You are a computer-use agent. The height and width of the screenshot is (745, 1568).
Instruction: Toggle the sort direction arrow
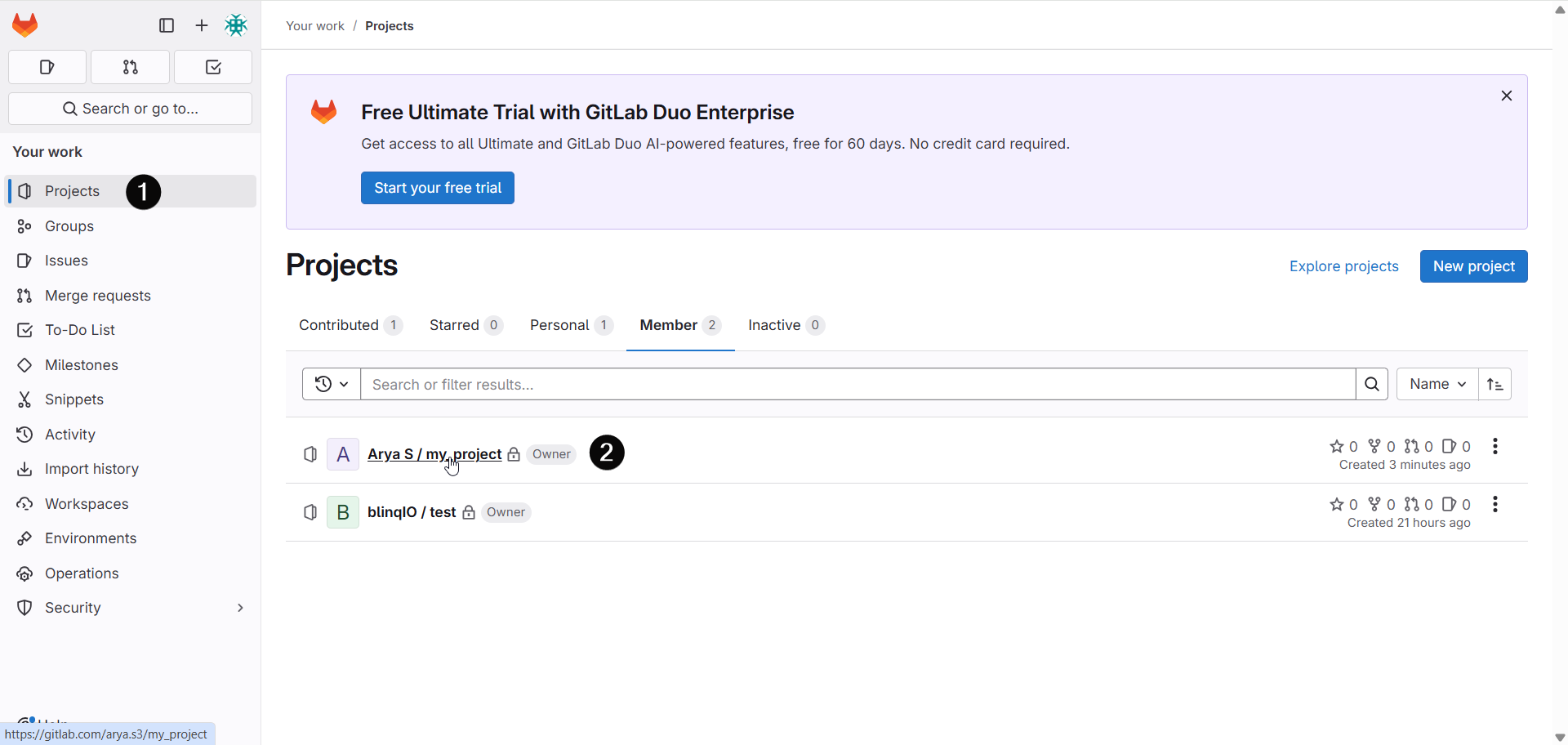click(x=1495, y=384)
